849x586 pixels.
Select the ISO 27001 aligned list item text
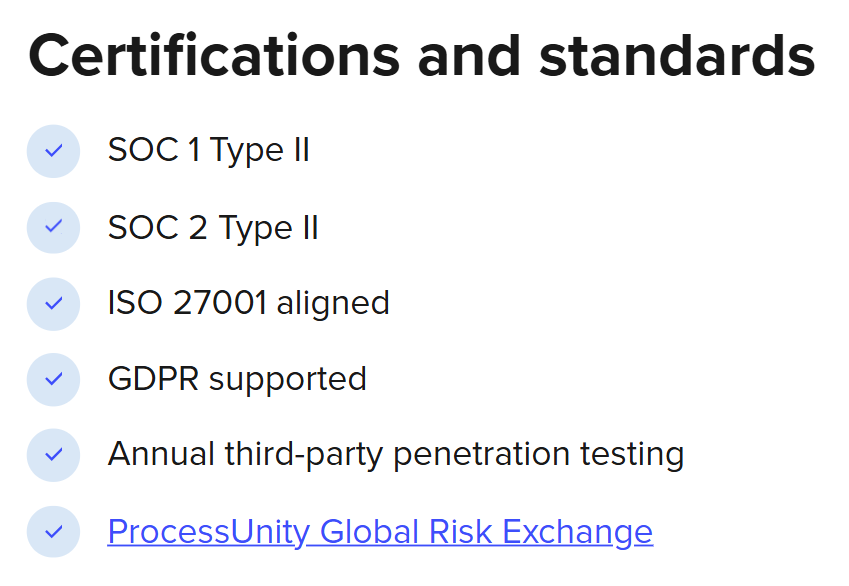pos(249,303)
